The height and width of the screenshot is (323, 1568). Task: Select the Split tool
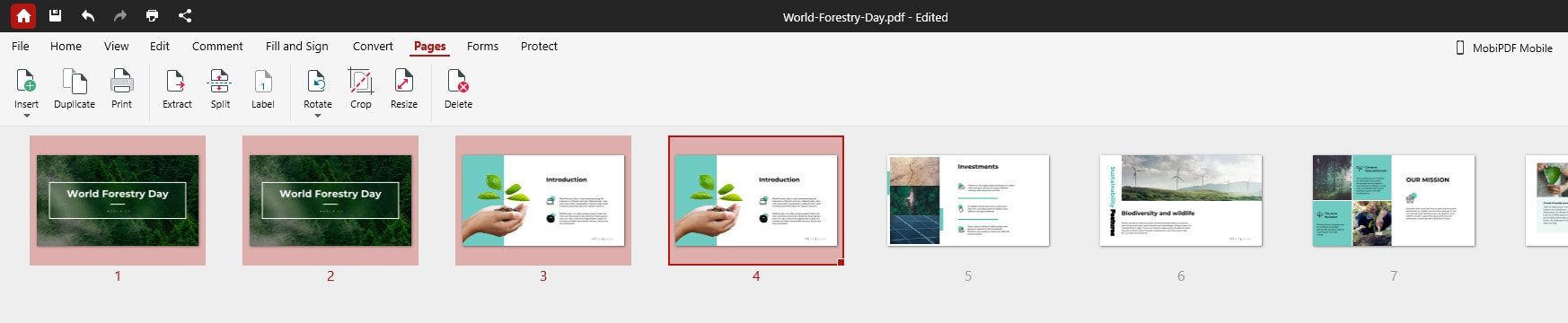click(x=220, y=89)
